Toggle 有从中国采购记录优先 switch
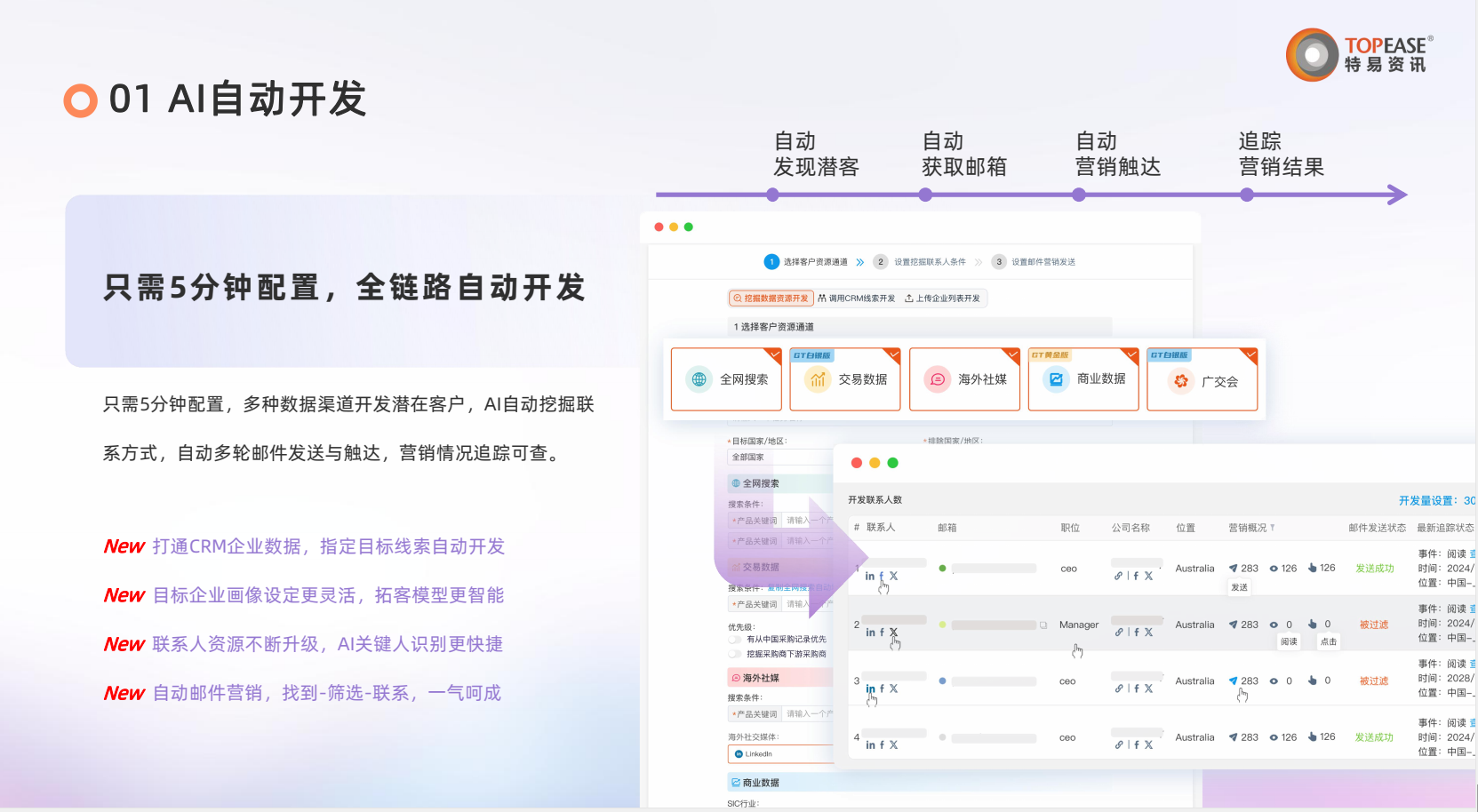This screenshot has width=1478, height=812. 735,640
